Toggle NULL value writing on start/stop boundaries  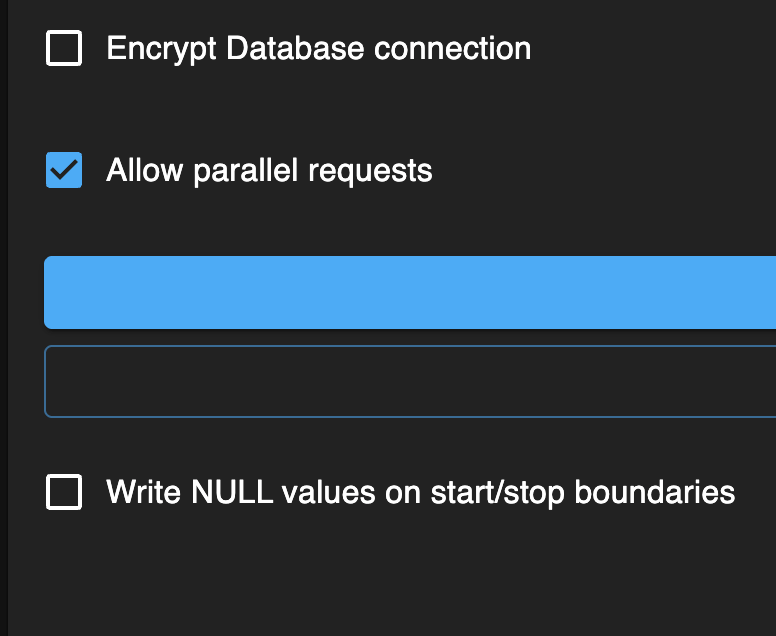pos(64,492)
